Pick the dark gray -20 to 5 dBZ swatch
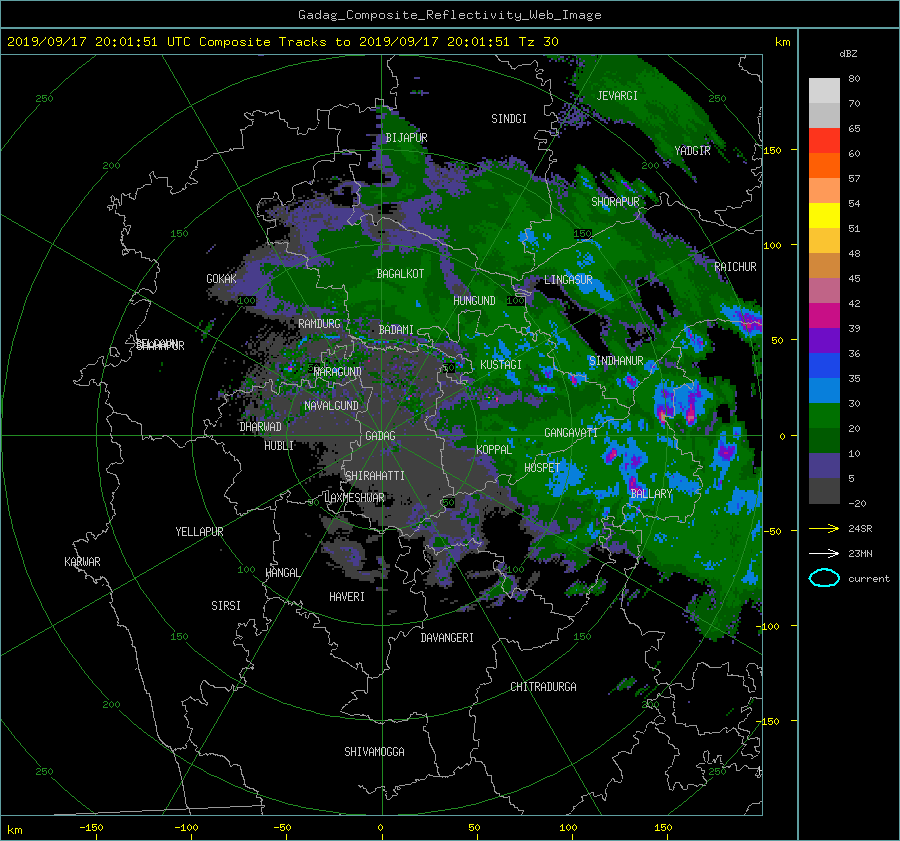The image size is (900, 841). [x=824, y=491]
